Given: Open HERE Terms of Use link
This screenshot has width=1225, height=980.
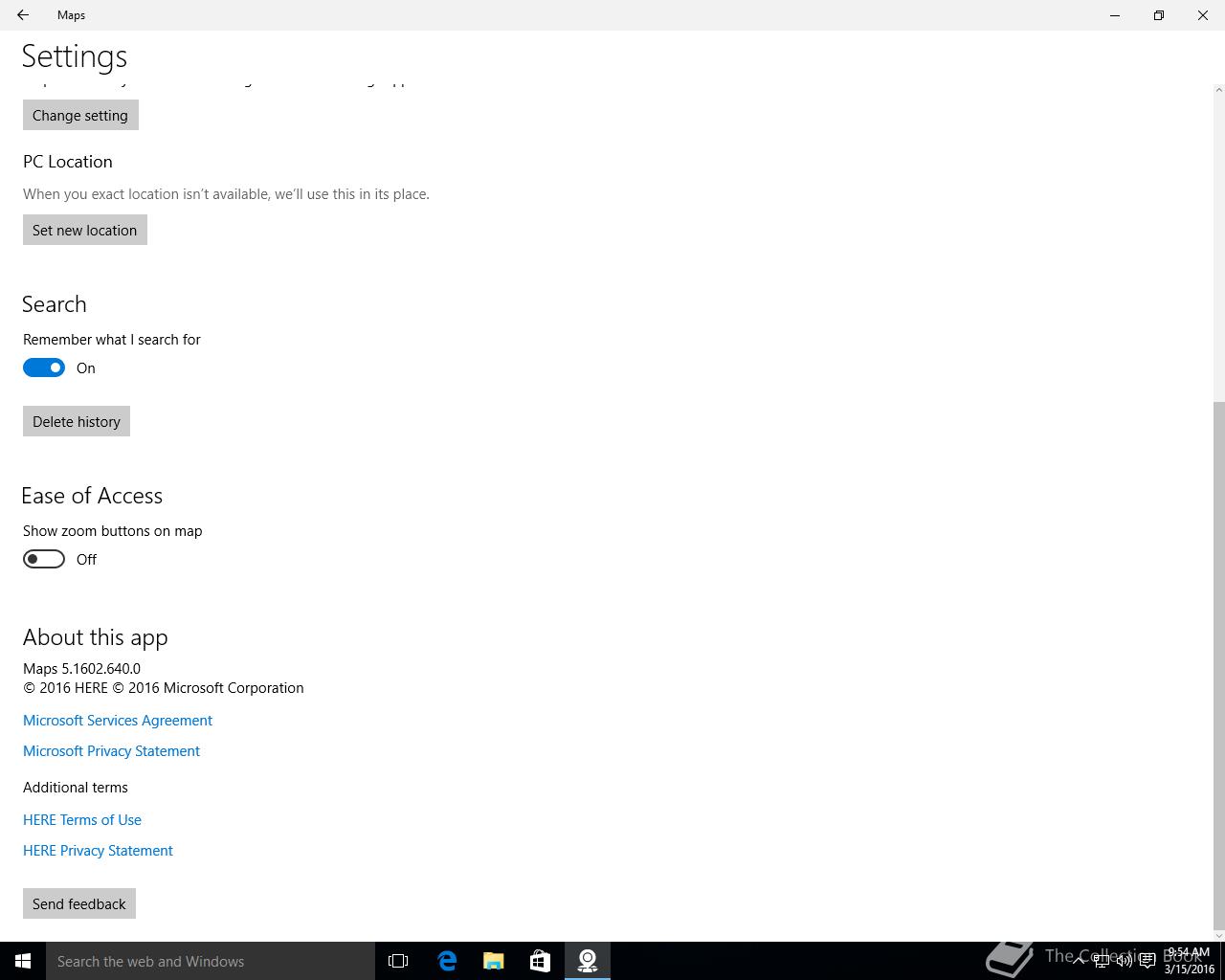Looking at the screenshot, I should [x=82, y=819].
